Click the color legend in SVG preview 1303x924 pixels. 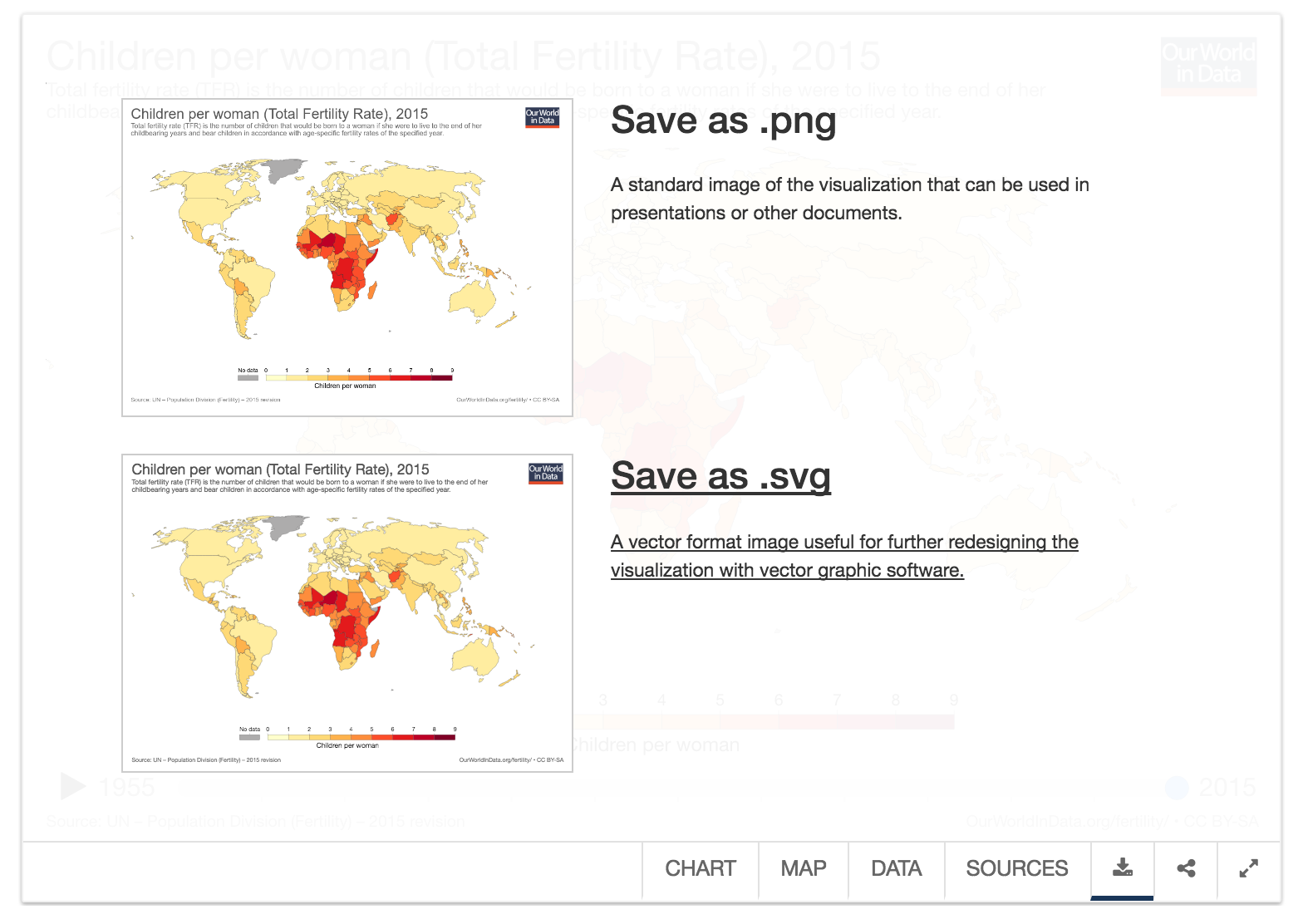[x=347, y=737]
